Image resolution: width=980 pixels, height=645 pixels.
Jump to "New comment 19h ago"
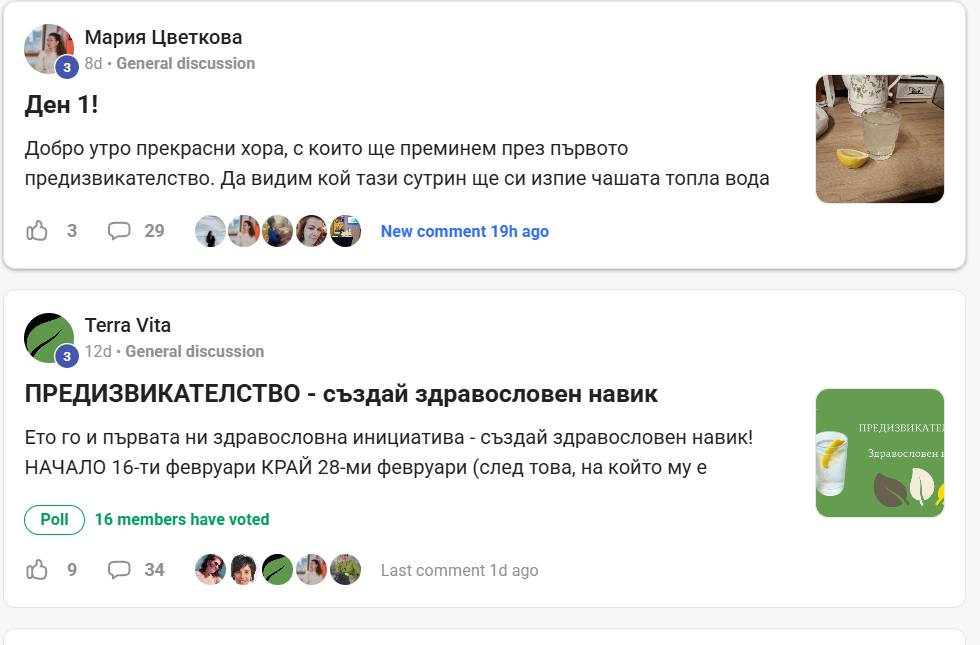(x=464, y=231)
